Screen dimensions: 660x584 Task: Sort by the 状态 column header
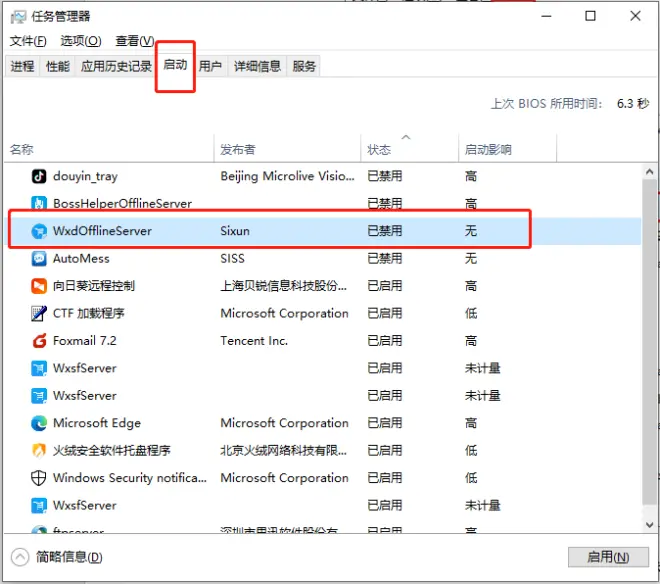pos(410,149)
